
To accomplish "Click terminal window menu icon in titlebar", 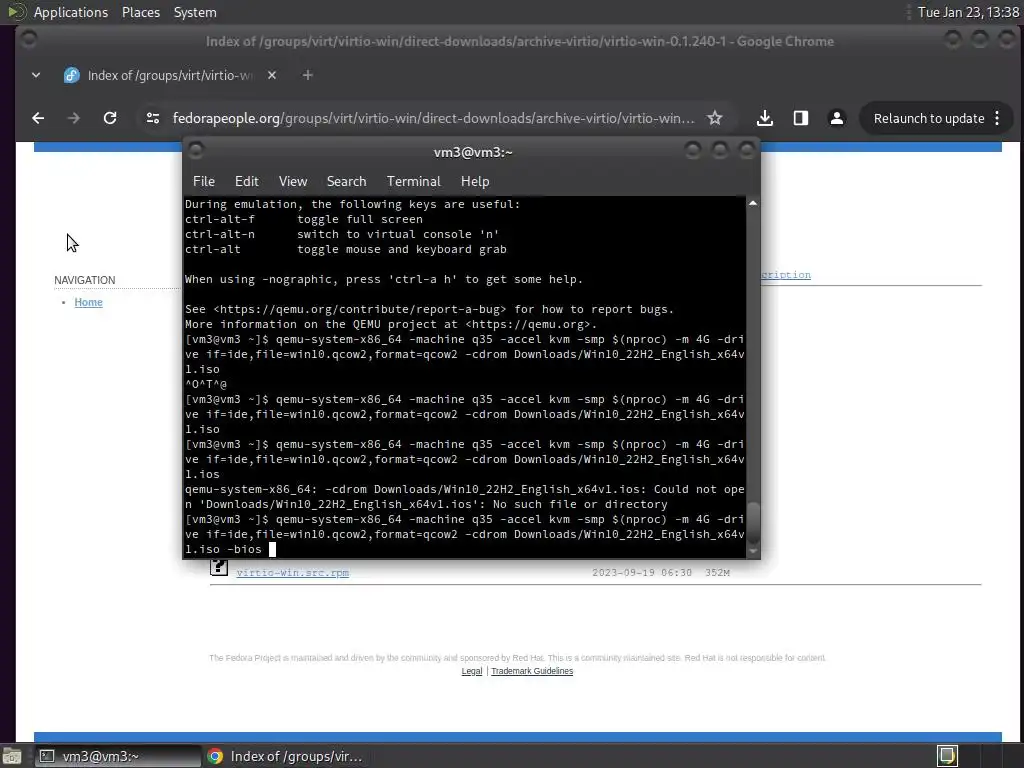I will pos(195,151).
